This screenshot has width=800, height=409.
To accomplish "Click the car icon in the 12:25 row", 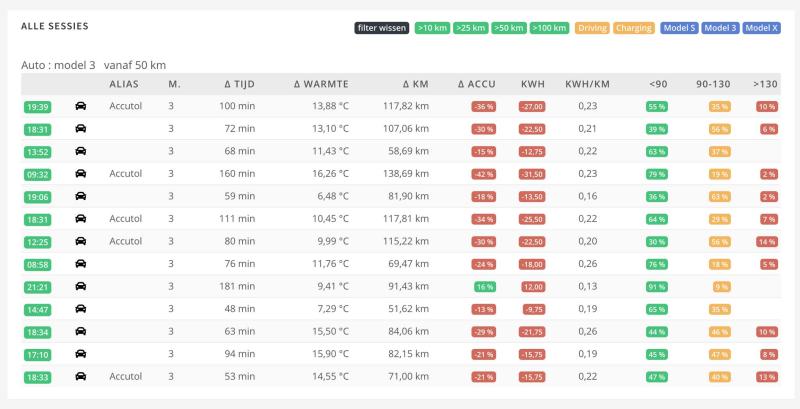I will [81, 241].
